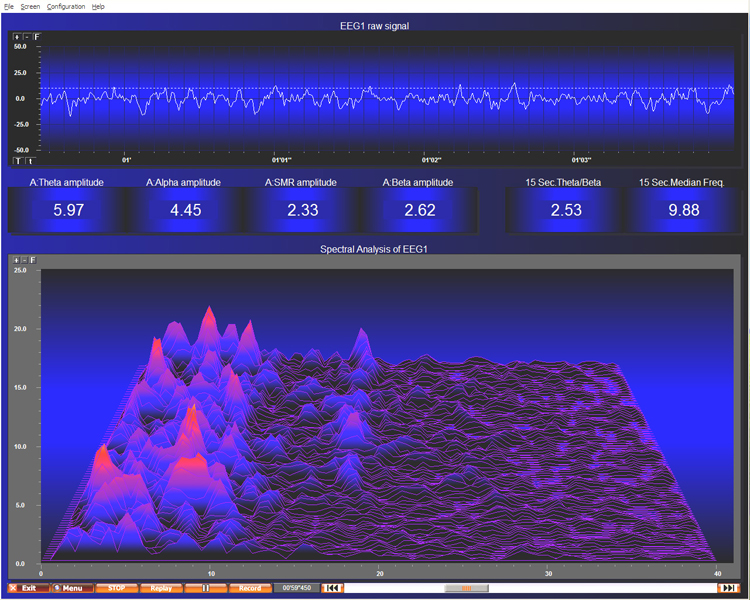Click the plus button on Spectral Analysis graph
Screen dimensions: 750x600
[17, 260]
